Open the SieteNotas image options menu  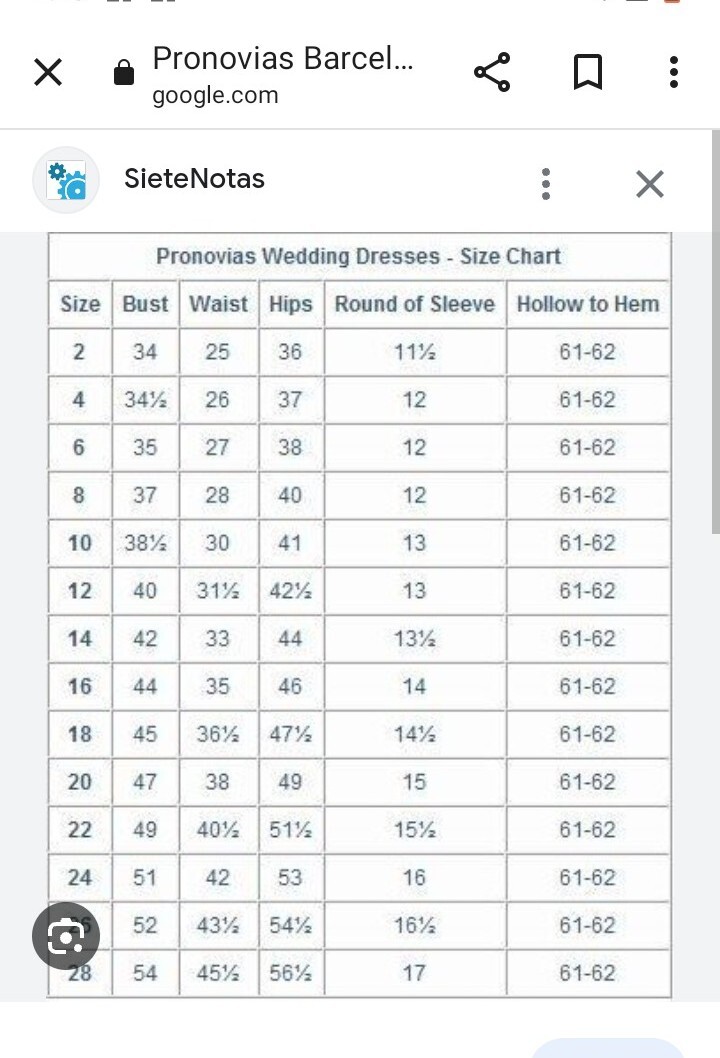pyautogui.click(x=545, y=183)
